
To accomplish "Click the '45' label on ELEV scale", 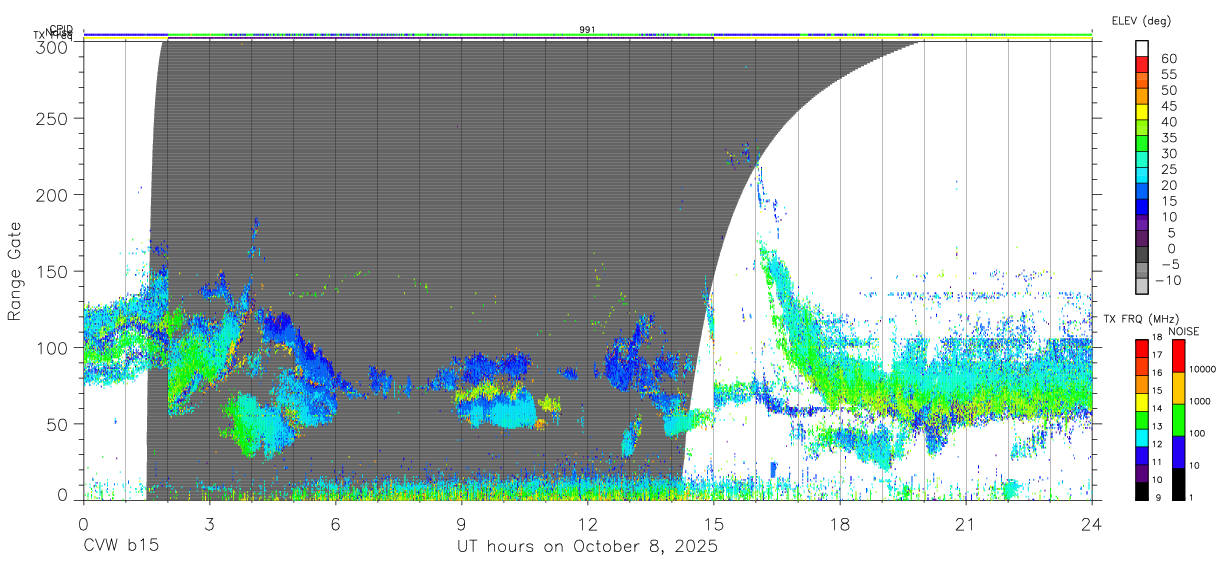I will click(1168, 106).
